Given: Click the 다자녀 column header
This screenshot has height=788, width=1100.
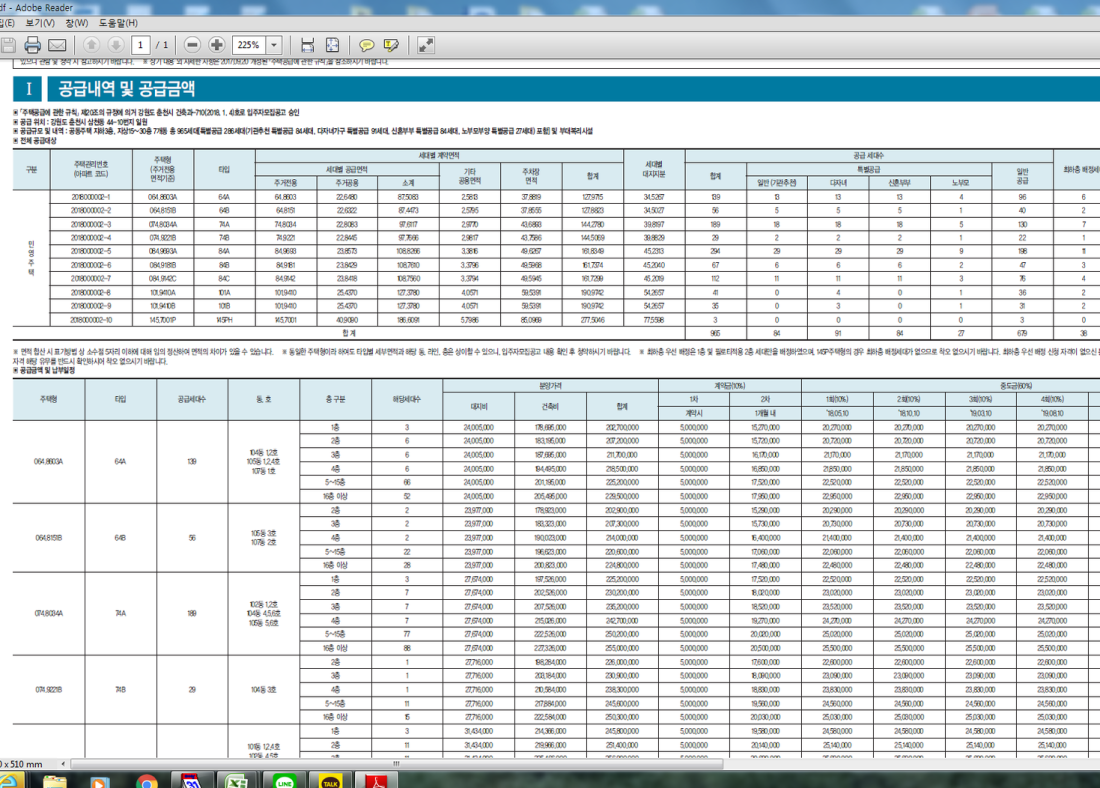Looking at the screenshot, I should (838, 183).
